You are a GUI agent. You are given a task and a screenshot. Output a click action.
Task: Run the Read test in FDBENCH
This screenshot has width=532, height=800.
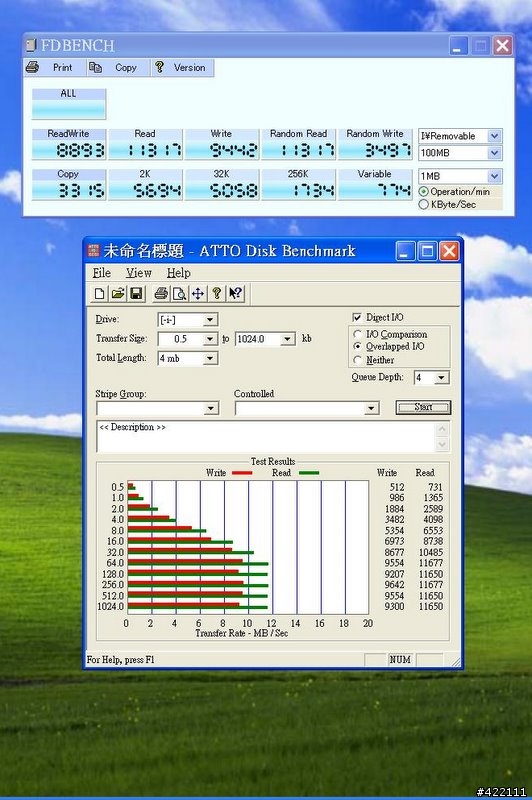click(145, 144)
